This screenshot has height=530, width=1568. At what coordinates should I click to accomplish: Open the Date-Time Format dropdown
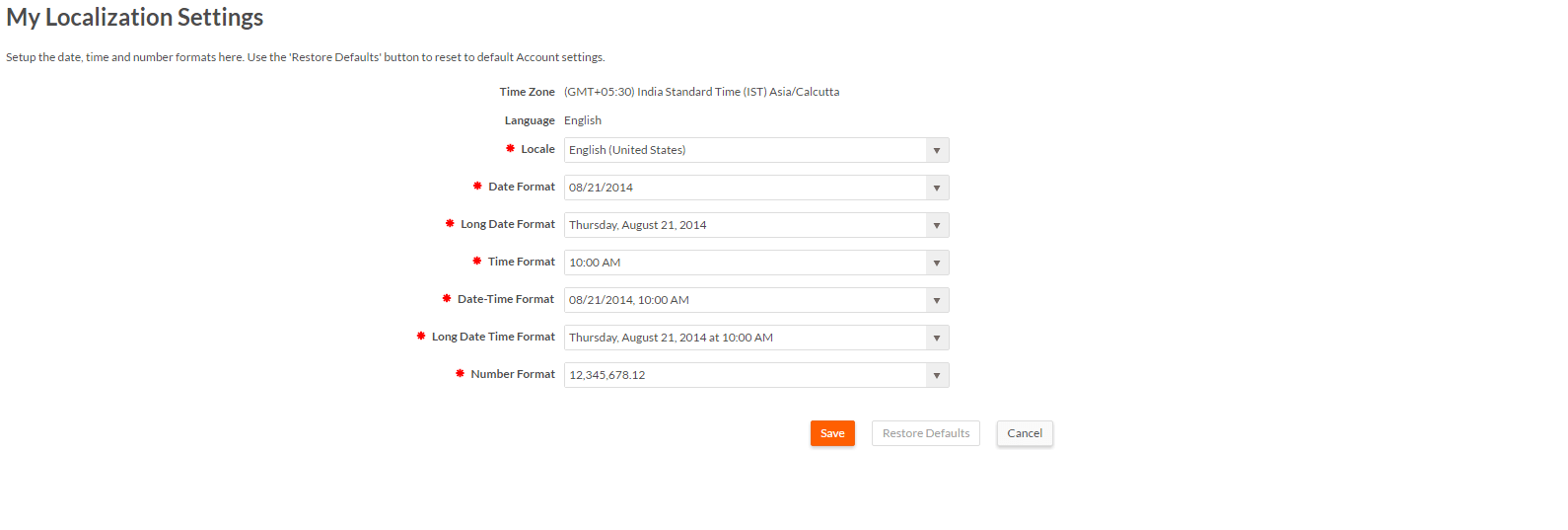point(756,300)
